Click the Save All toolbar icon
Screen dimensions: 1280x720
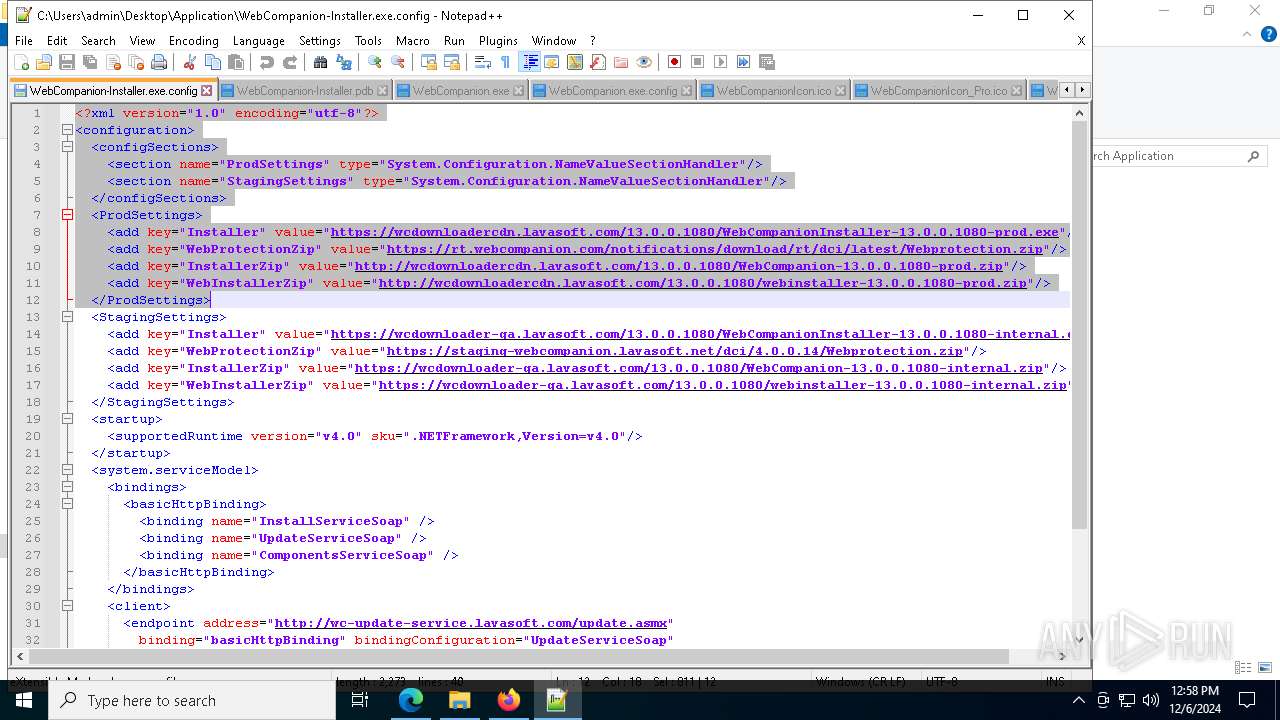(x=90, y=62)
